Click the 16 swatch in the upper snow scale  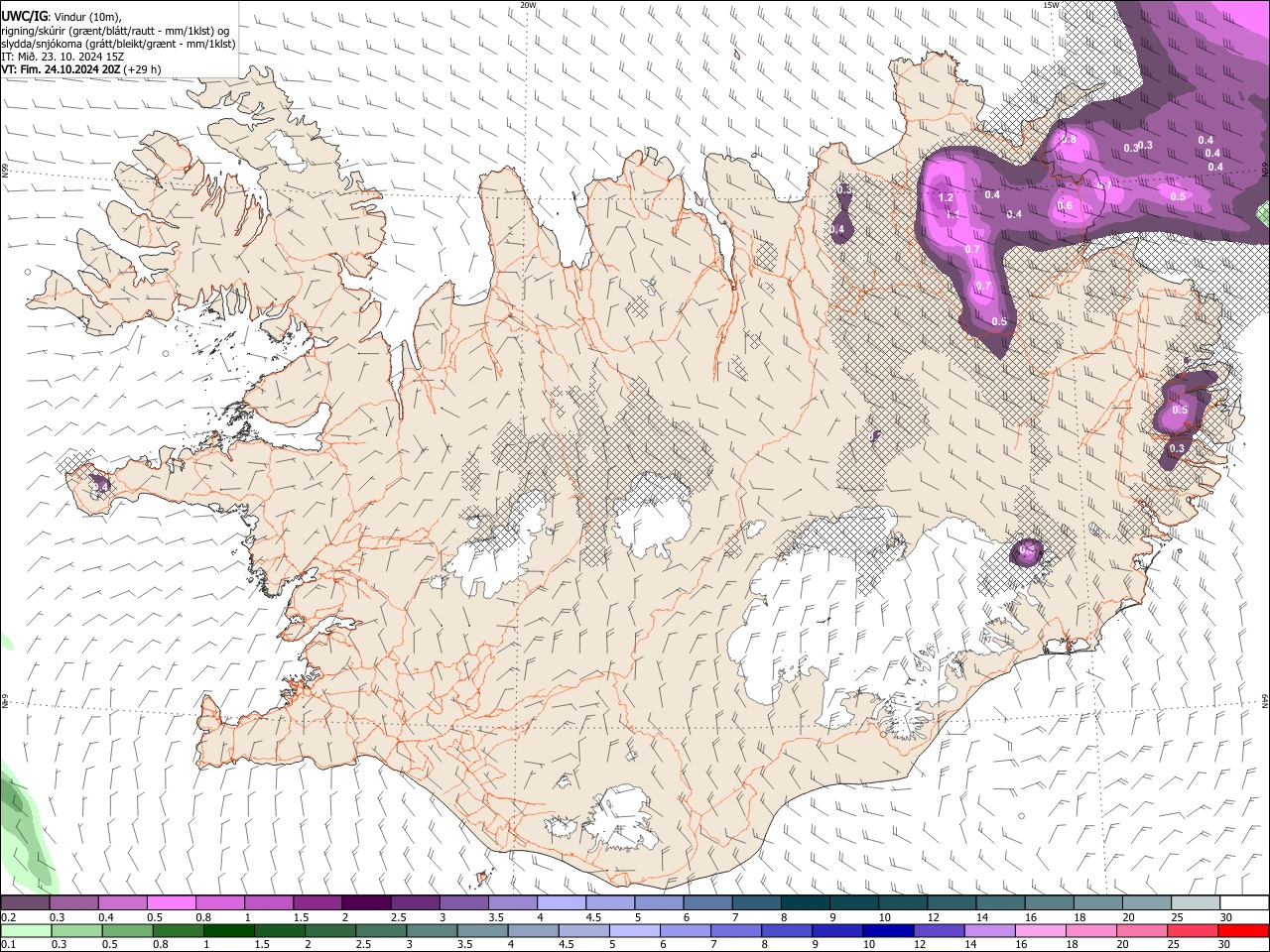[x=1048, y=902]
